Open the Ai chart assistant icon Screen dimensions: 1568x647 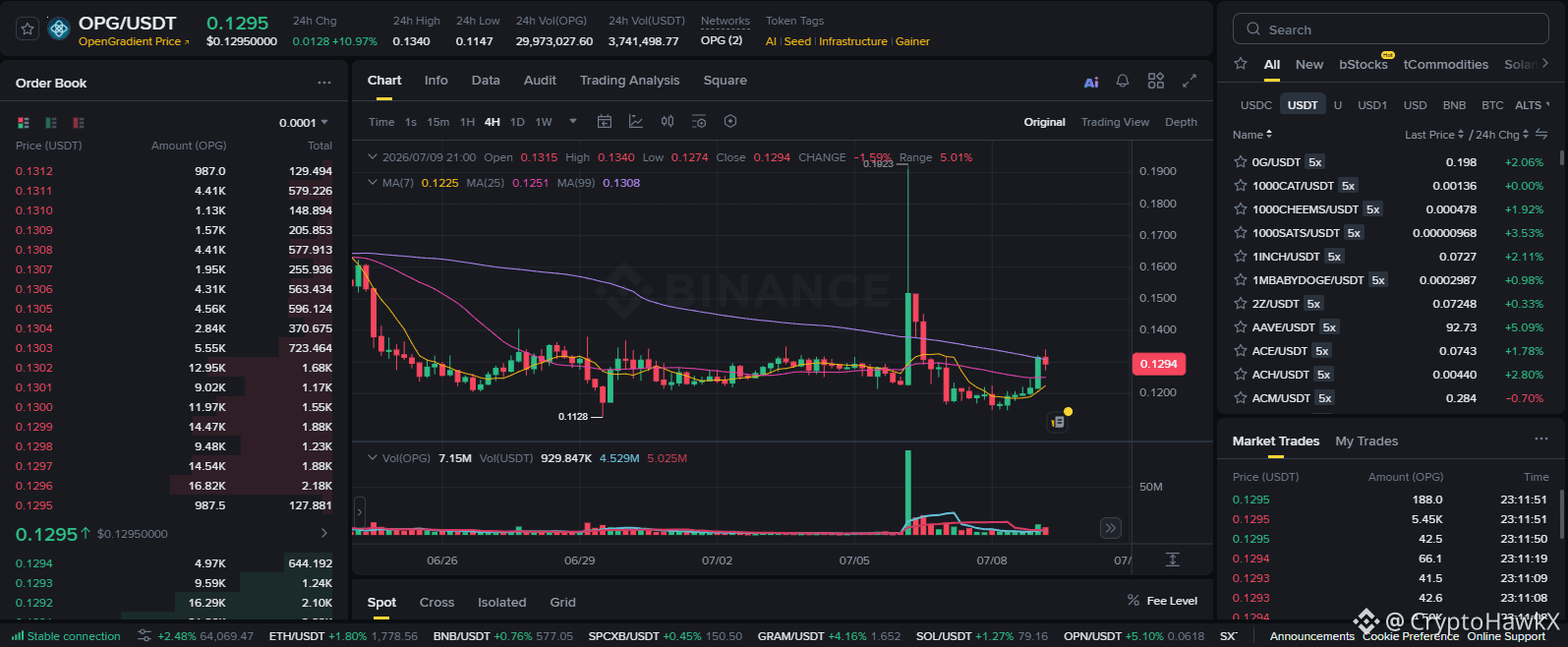(x=1091, y=82)
